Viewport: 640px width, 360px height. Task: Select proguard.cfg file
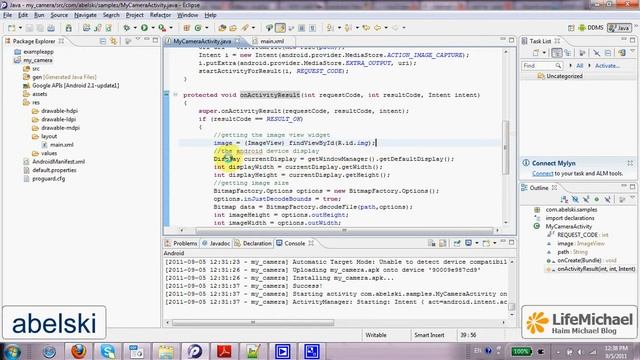(49, 179)
